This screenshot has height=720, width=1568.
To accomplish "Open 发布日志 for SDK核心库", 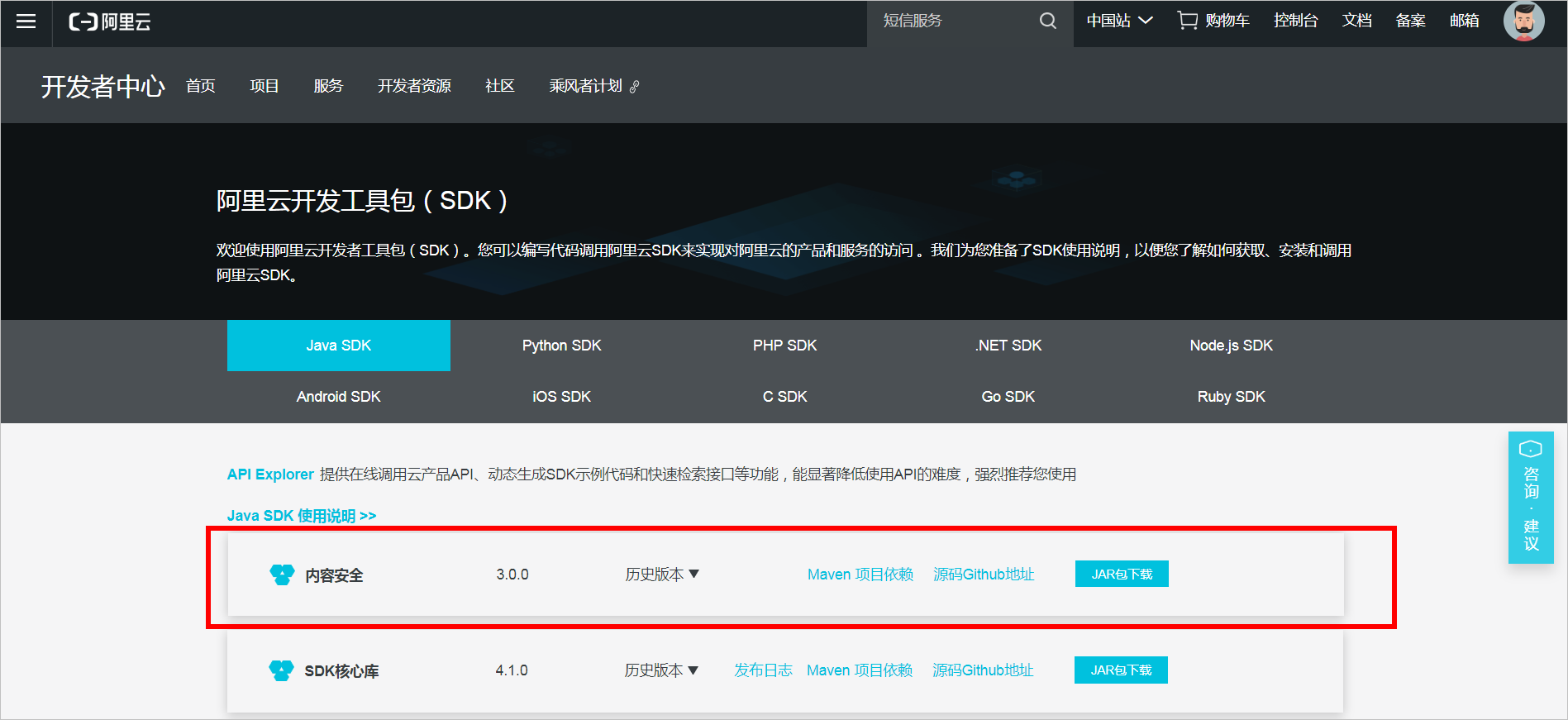I will [763, 670].
